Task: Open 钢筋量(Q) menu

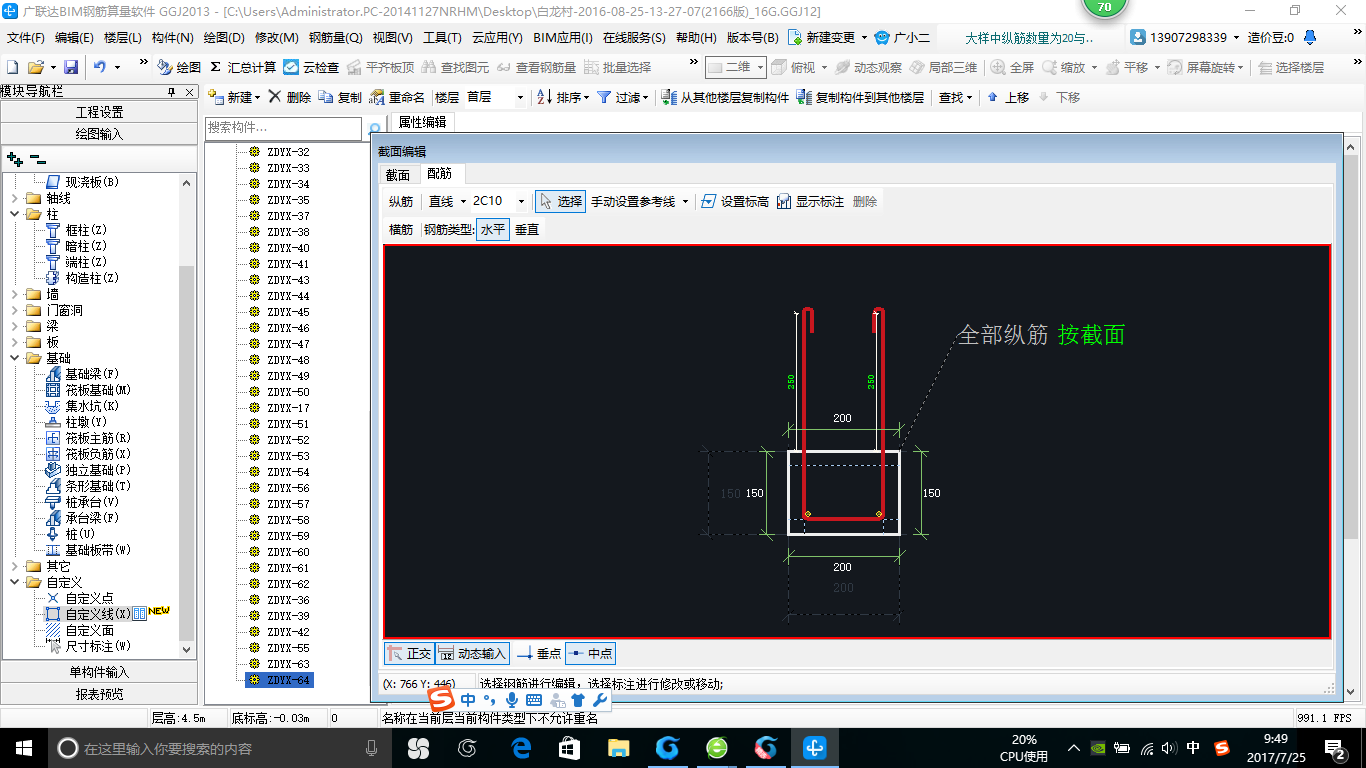Action: (335, 38)
